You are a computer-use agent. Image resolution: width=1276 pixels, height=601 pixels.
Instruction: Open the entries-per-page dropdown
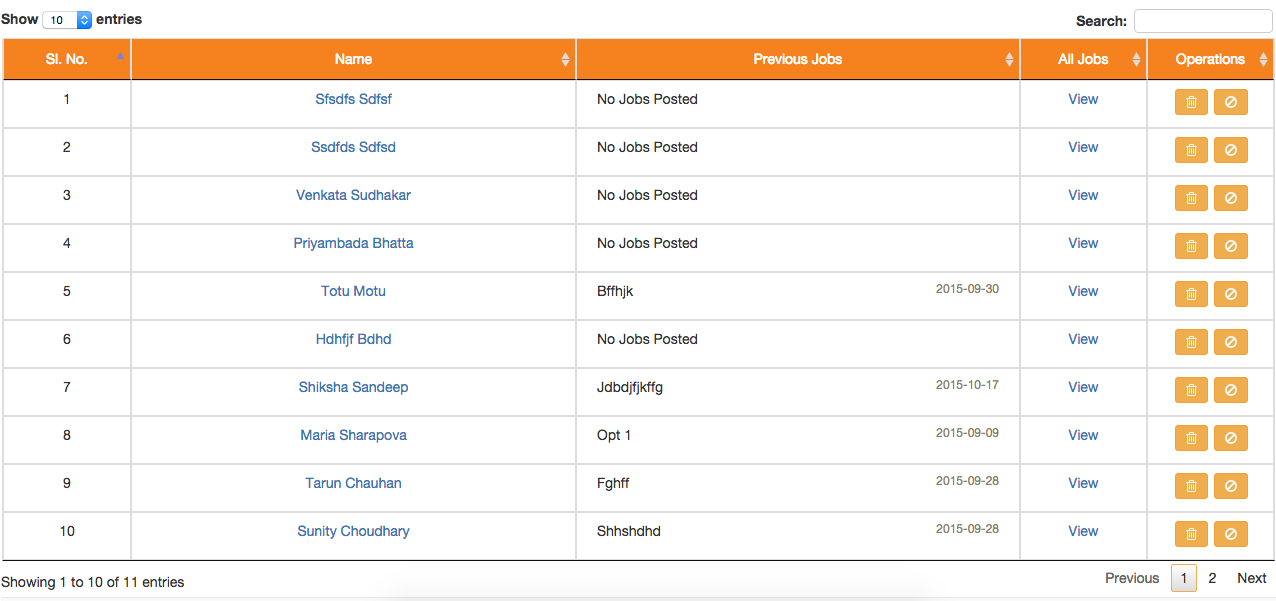[68, 20]
